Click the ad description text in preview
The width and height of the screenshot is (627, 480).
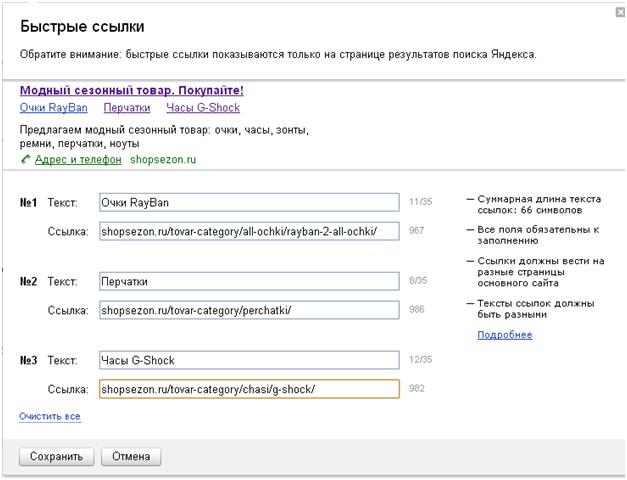[x=164, y=137]
